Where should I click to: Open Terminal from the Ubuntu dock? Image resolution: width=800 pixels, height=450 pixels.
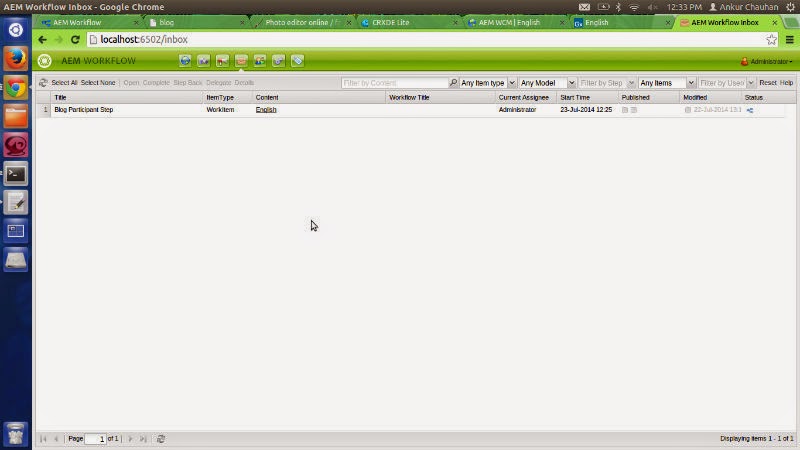(x=16, y=174)
